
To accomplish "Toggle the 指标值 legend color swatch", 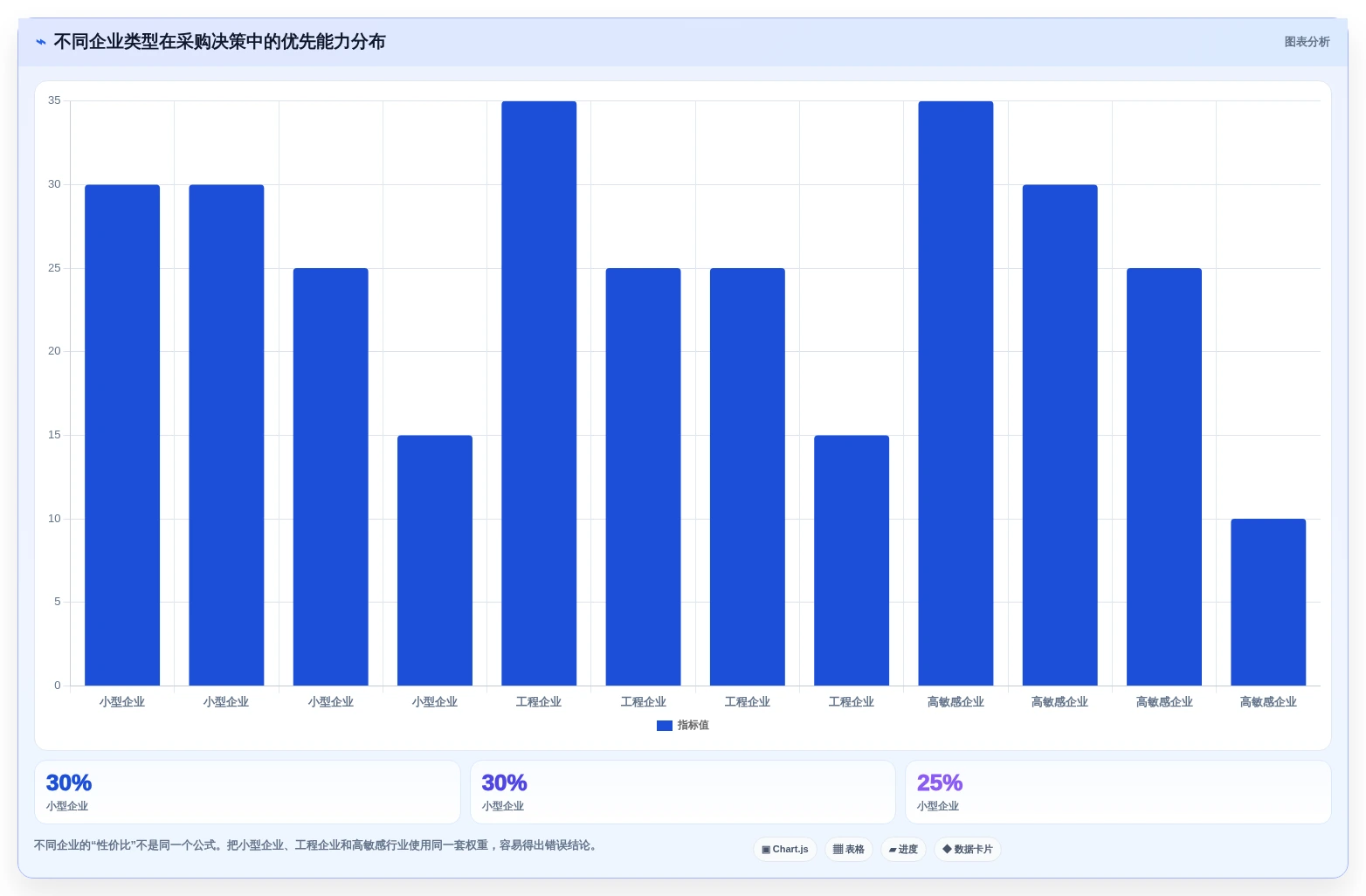I will coord(664,726).
